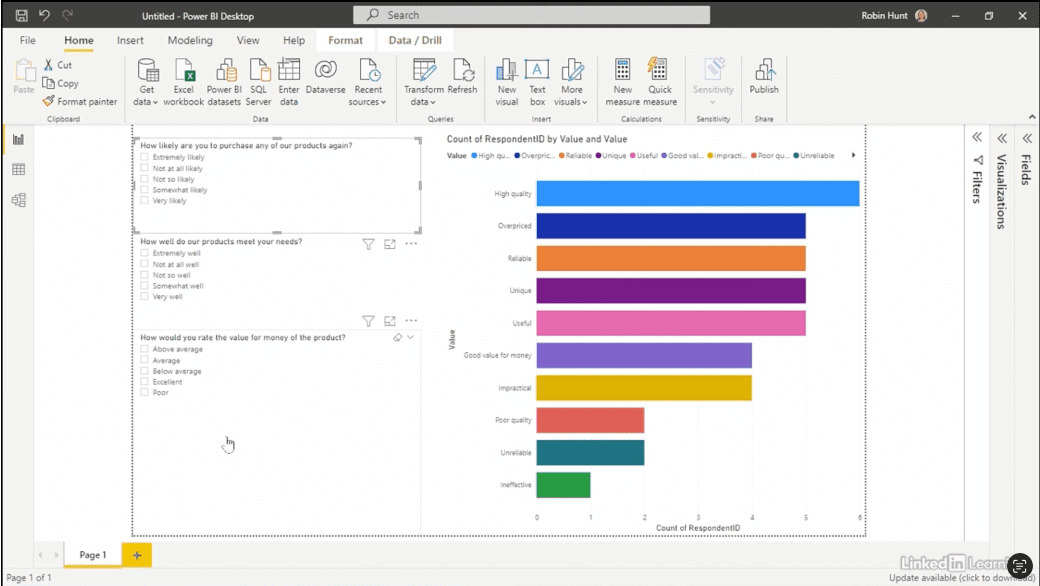
Task: Connect to SQL Server
Action: 259,82
